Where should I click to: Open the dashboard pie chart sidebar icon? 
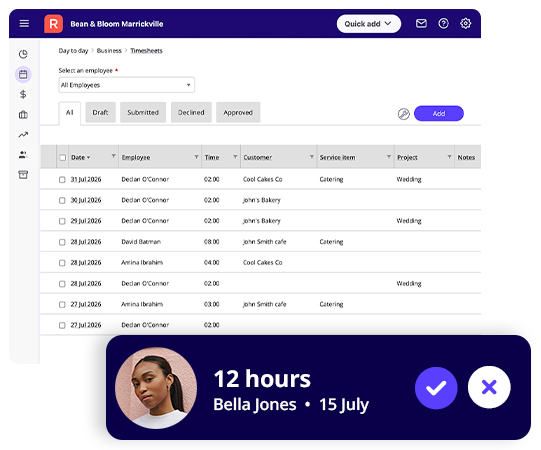coord(23,54)
